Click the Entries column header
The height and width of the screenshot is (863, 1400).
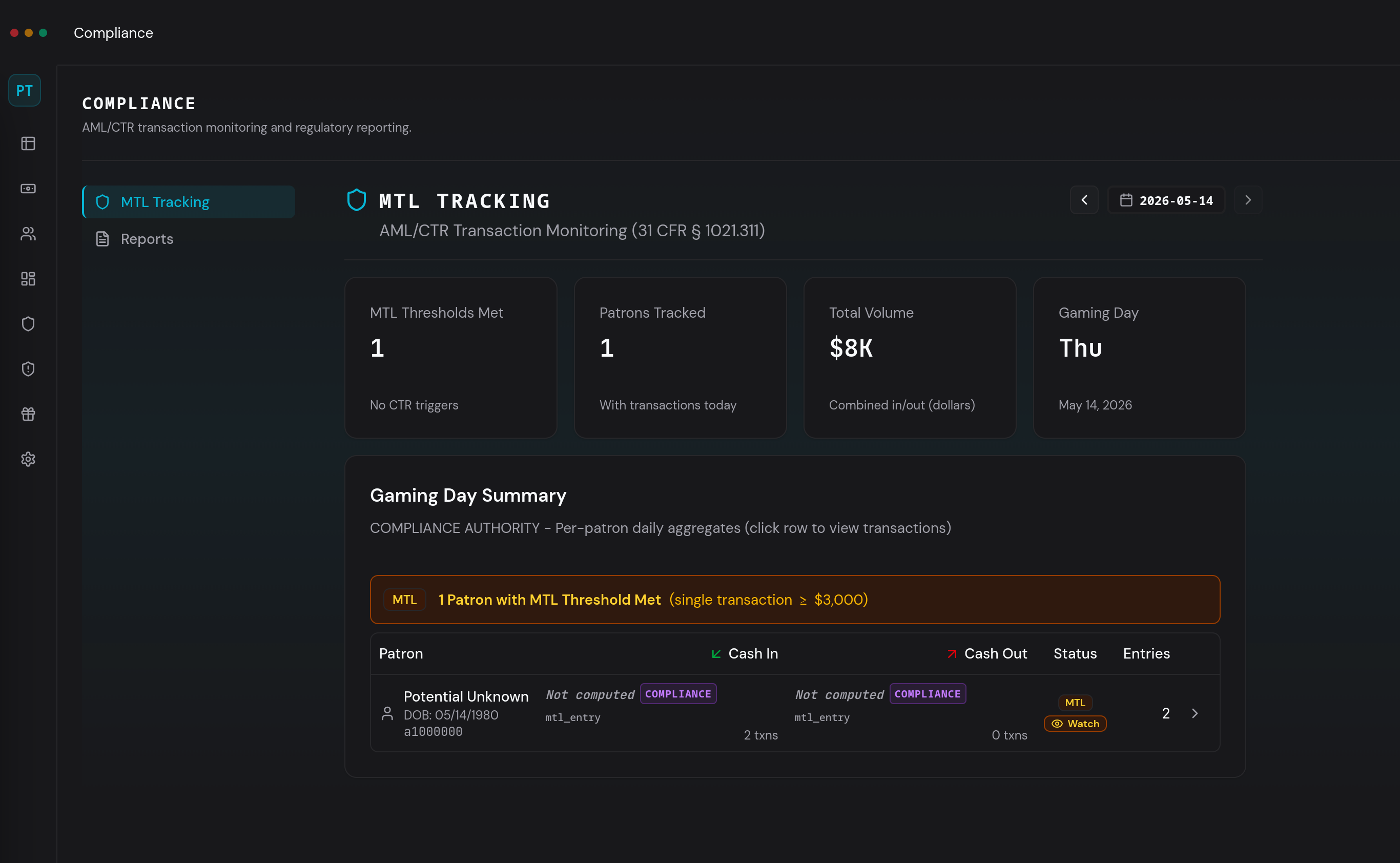[1147, 653]
